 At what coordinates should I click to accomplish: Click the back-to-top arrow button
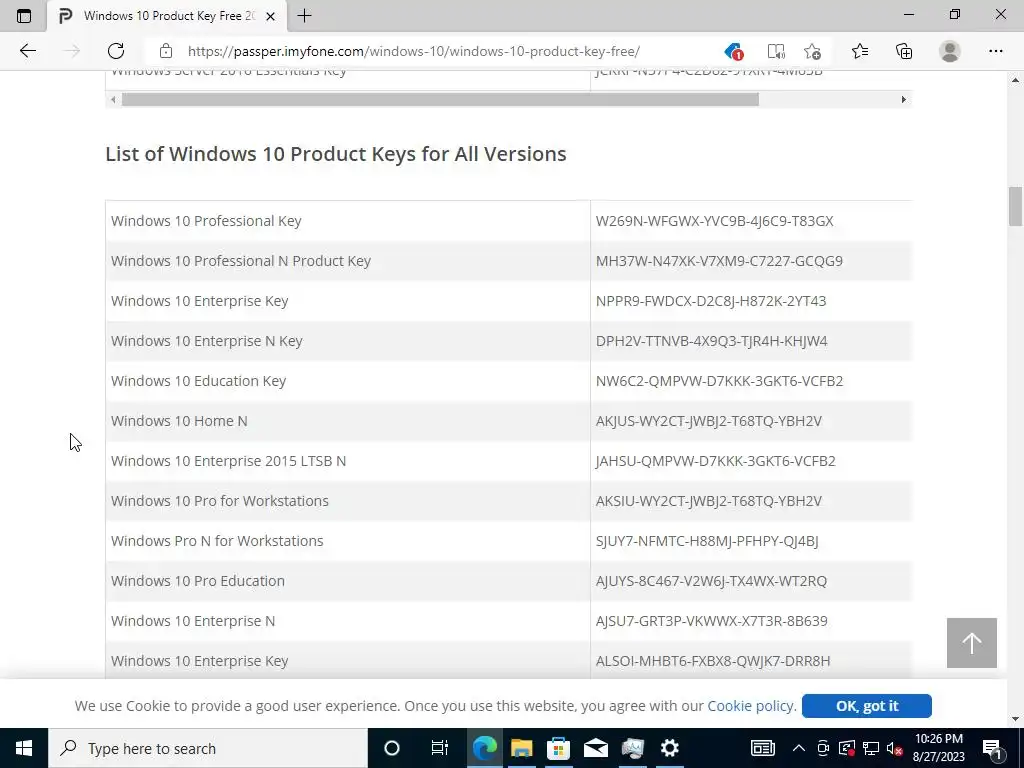pyautogui.click(x=971, y=643)
